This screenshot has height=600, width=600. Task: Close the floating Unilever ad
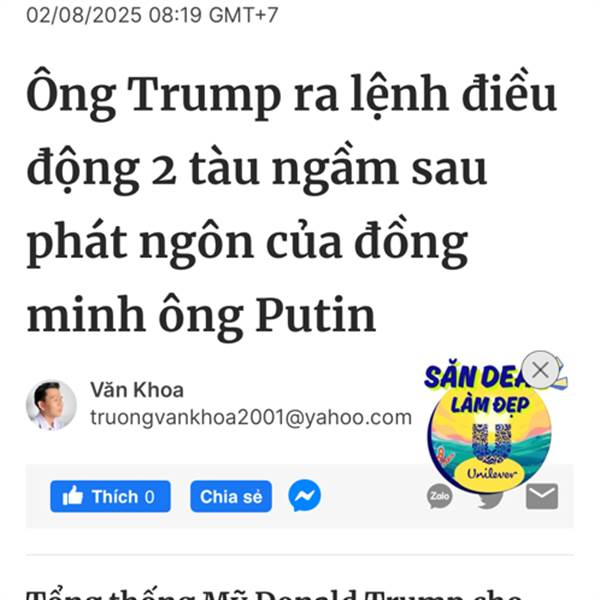540,370
